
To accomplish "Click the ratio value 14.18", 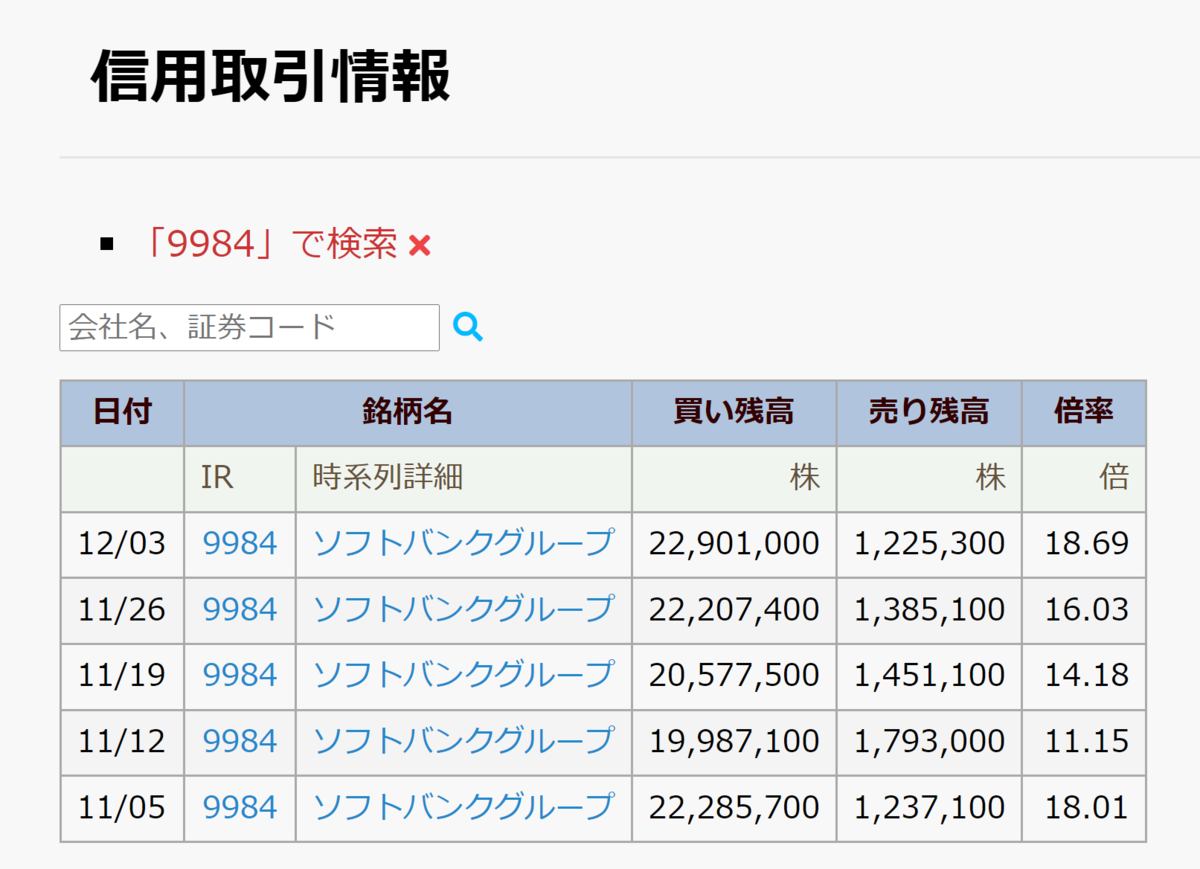I will coord(1087,676).
